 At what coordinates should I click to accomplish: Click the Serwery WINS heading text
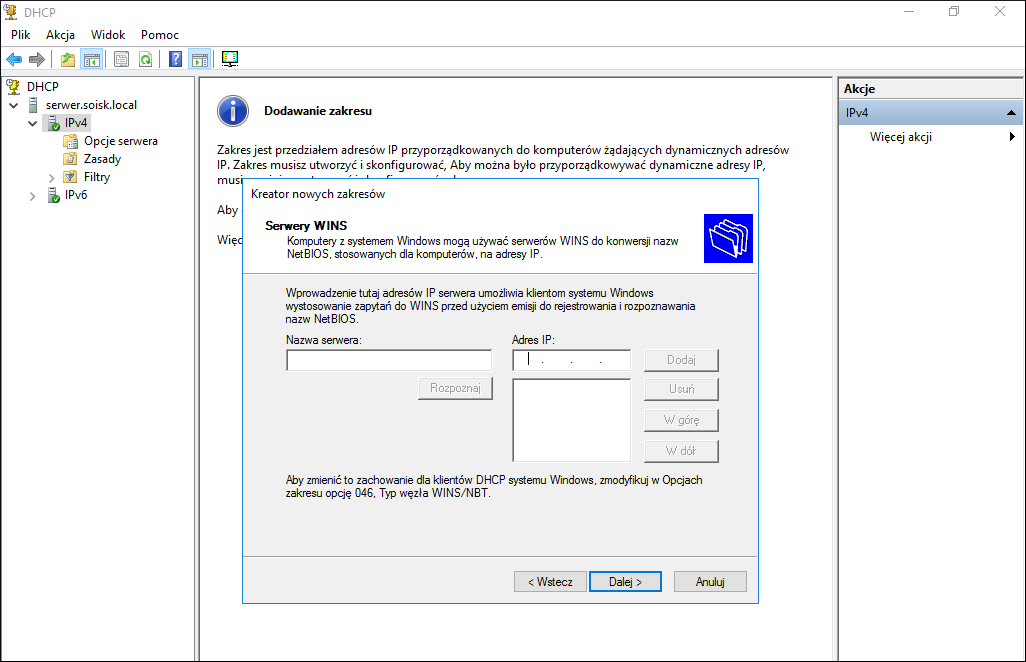click(306, 226)
